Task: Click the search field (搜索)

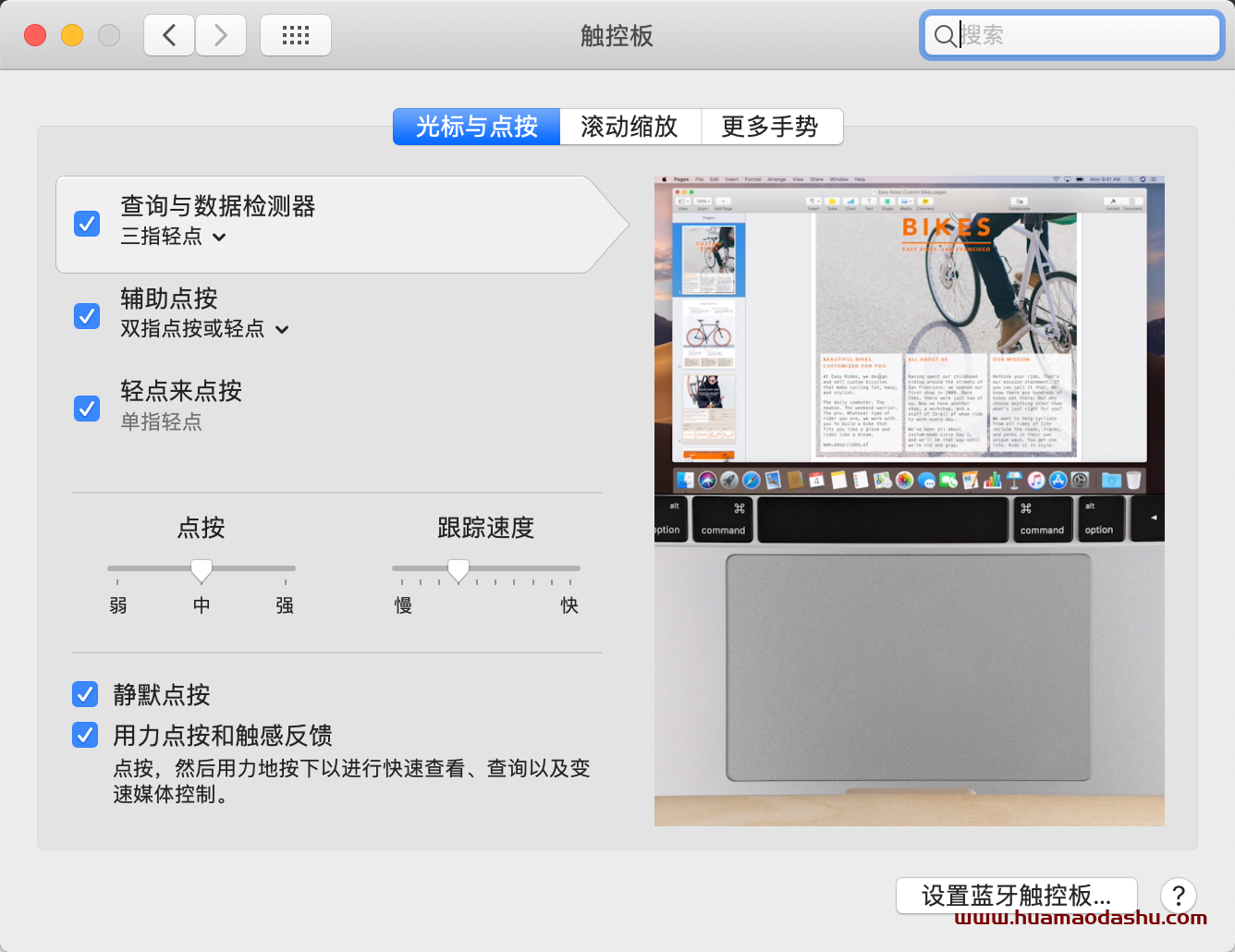Action: [x=1072, y=36]
